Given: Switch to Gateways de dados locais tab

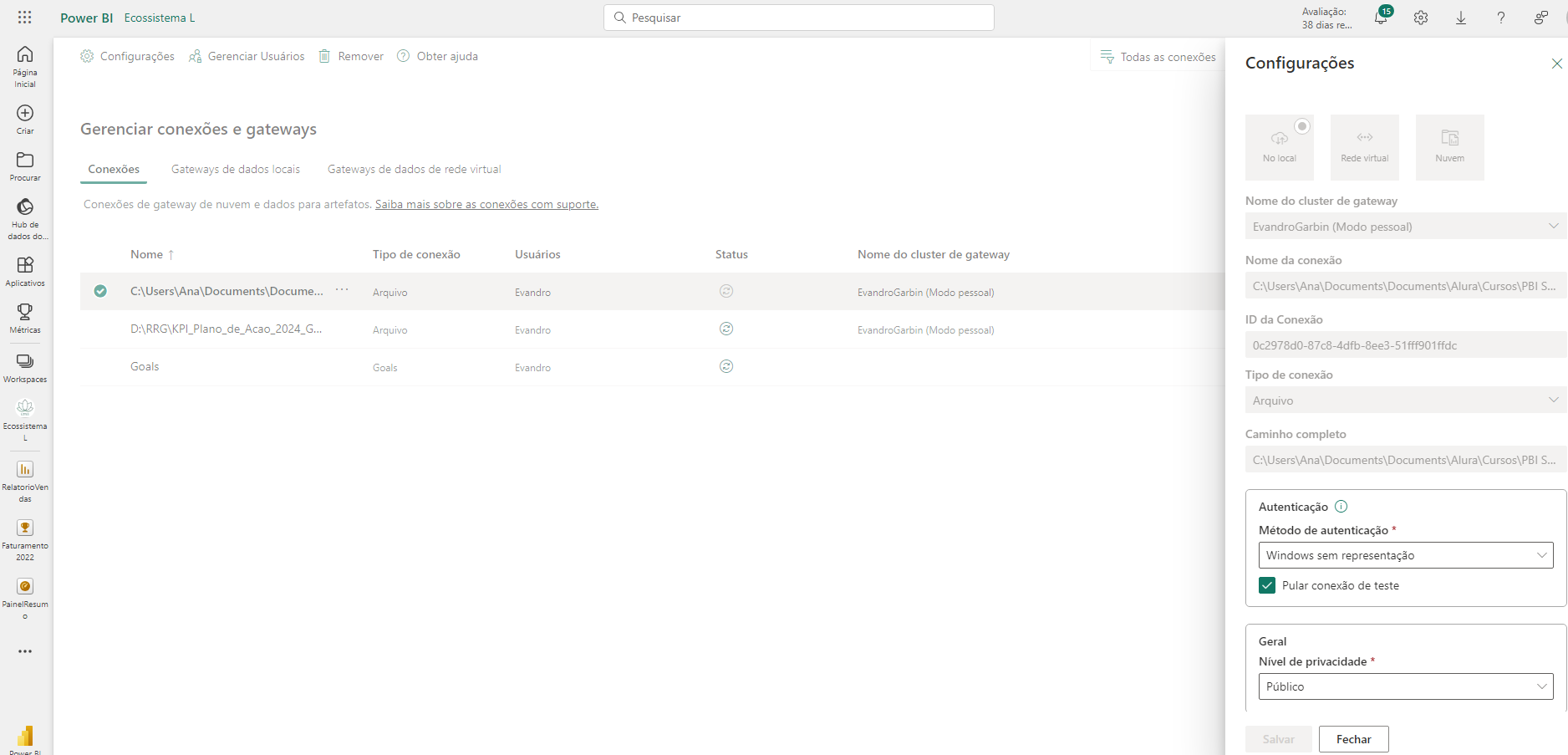Looking at the screenshot, I should point(236,169).
